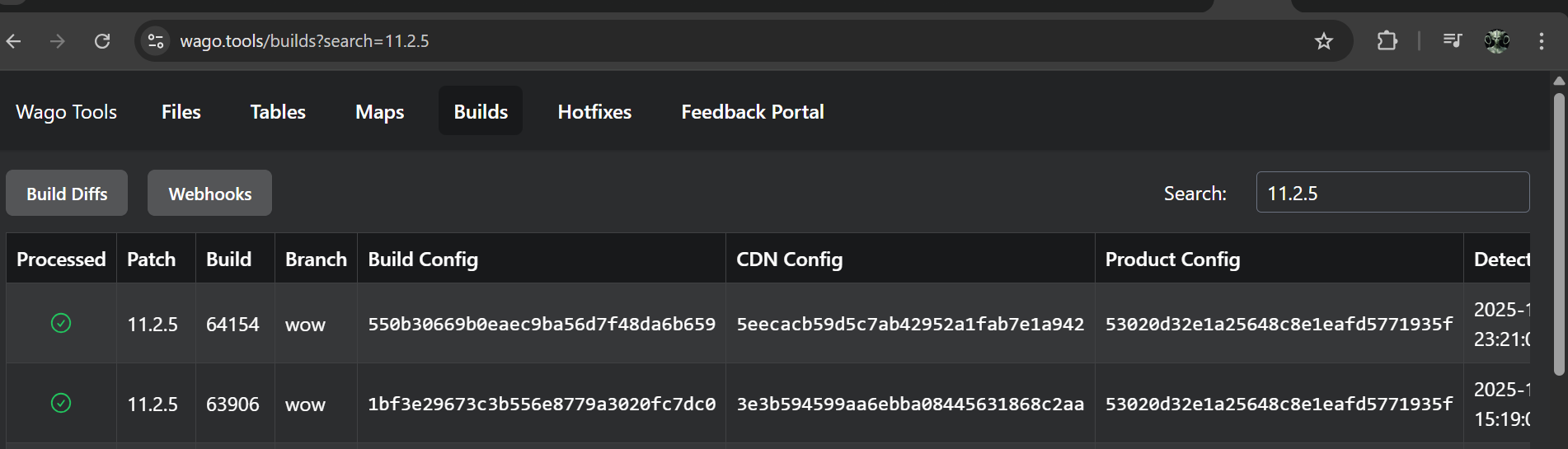The width and height of the screenshot is (1568, 449).
Task: Open the browser extensions puzzle icon
Action: (x=1387, y=41)
